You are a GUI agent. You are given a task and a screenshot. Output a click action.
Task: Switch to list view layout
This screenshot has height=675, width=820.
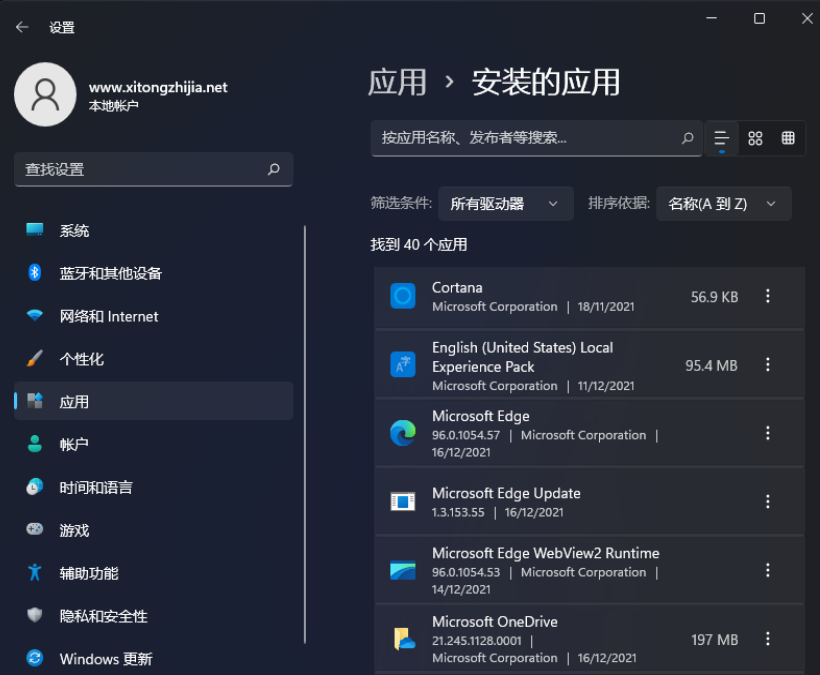722,139
